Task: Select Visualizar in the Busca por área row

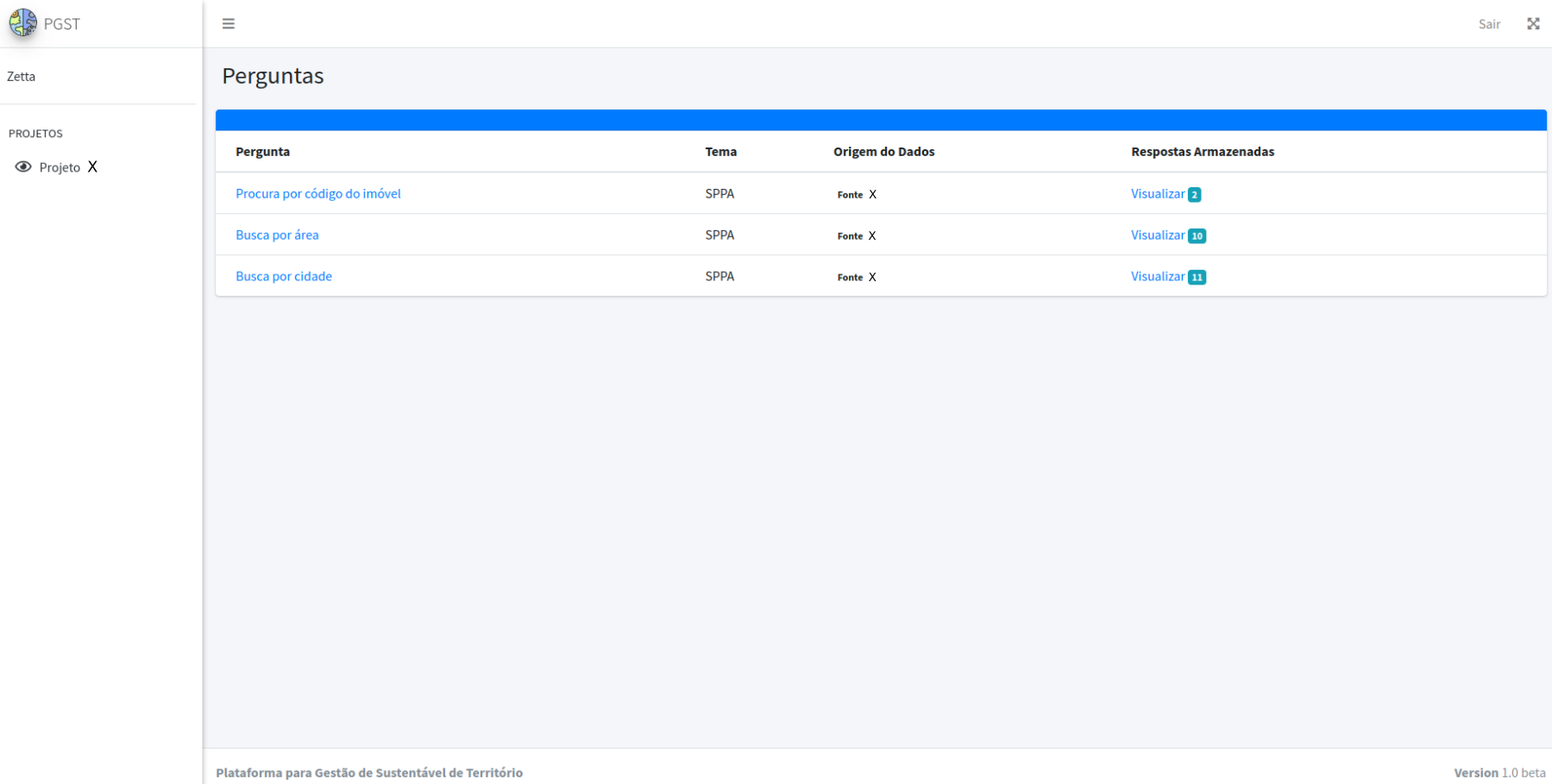Action: pos(1157,235)
